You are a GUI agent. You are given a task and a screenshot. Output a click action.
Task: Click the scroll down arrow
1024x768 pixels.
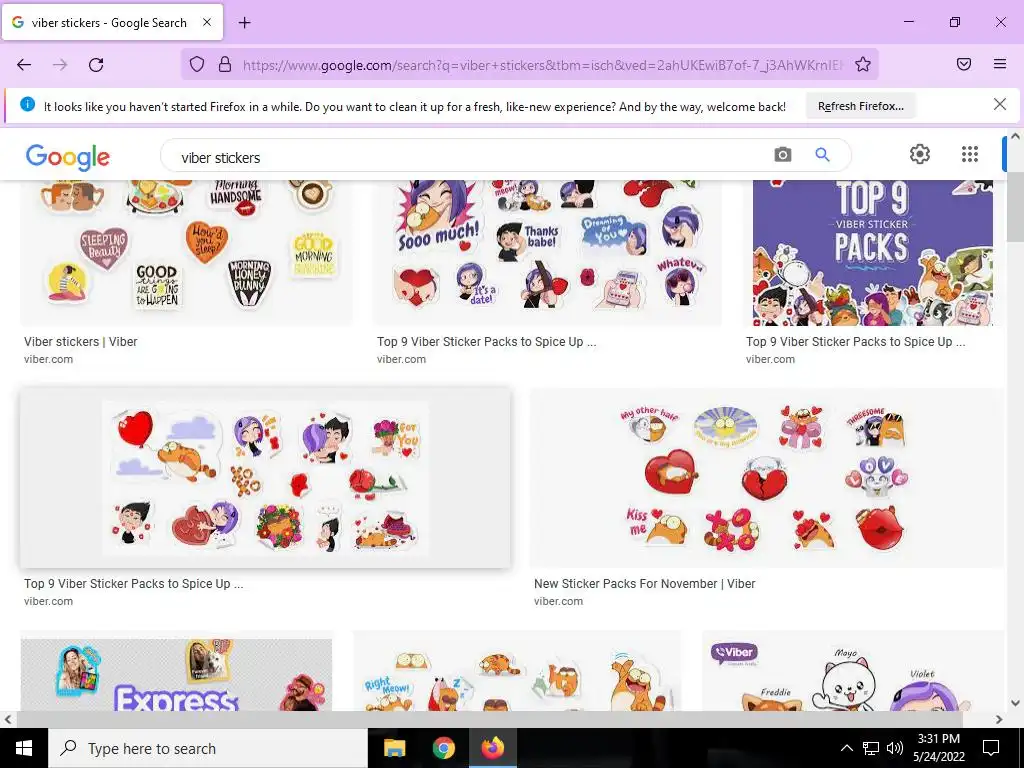(1015, 703)
